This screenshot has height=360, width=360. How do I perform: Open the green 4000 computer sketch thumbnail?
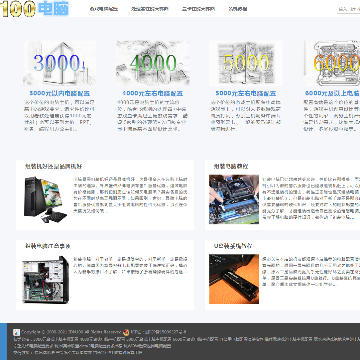point(153,63)
